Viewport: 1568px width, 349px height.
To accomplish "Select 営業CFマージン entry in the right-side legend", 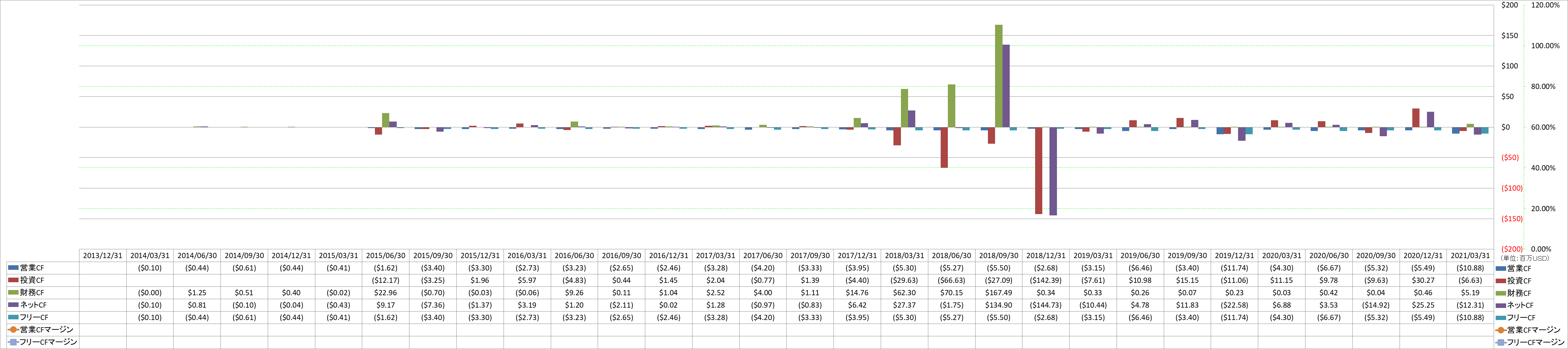I will 1529,329.
